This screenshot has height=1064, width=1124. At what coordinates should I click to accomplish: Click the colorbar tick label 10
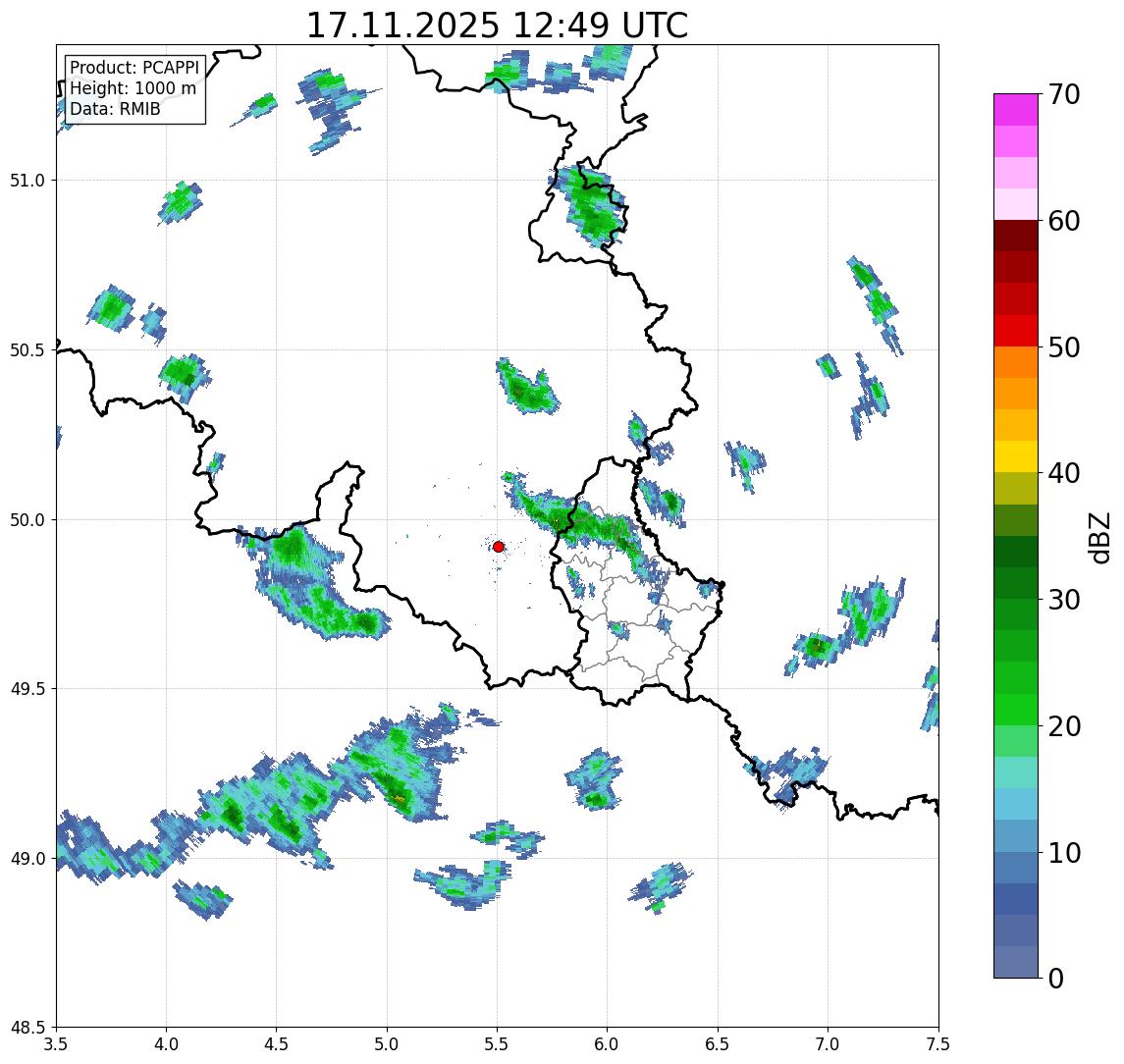[x=1064, y=853]
